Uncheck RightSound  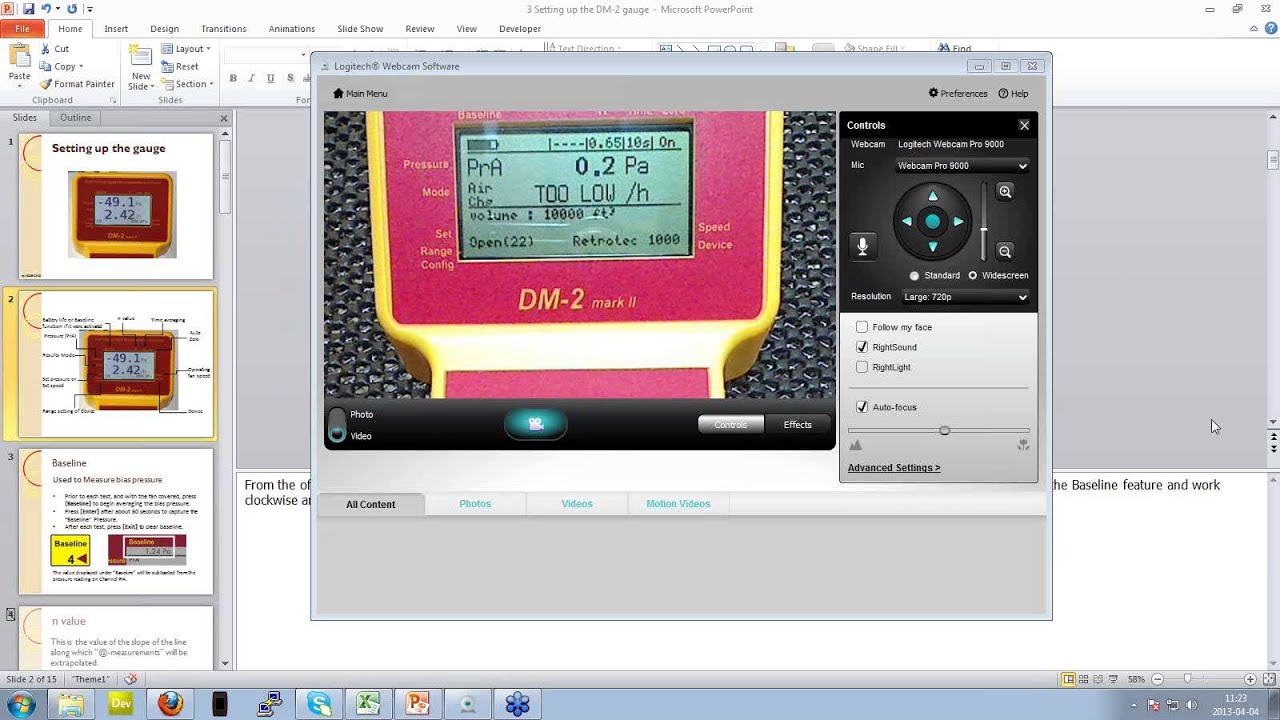(862, 347)
